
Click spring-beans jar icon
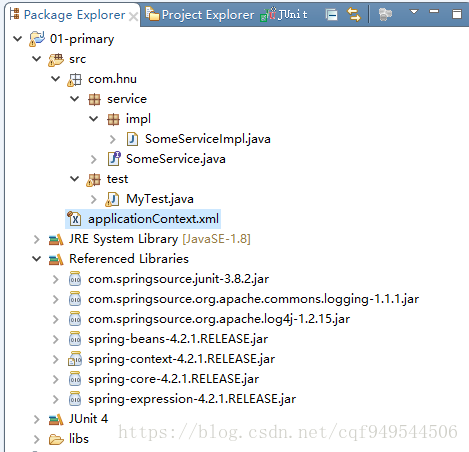pos(75,339)
